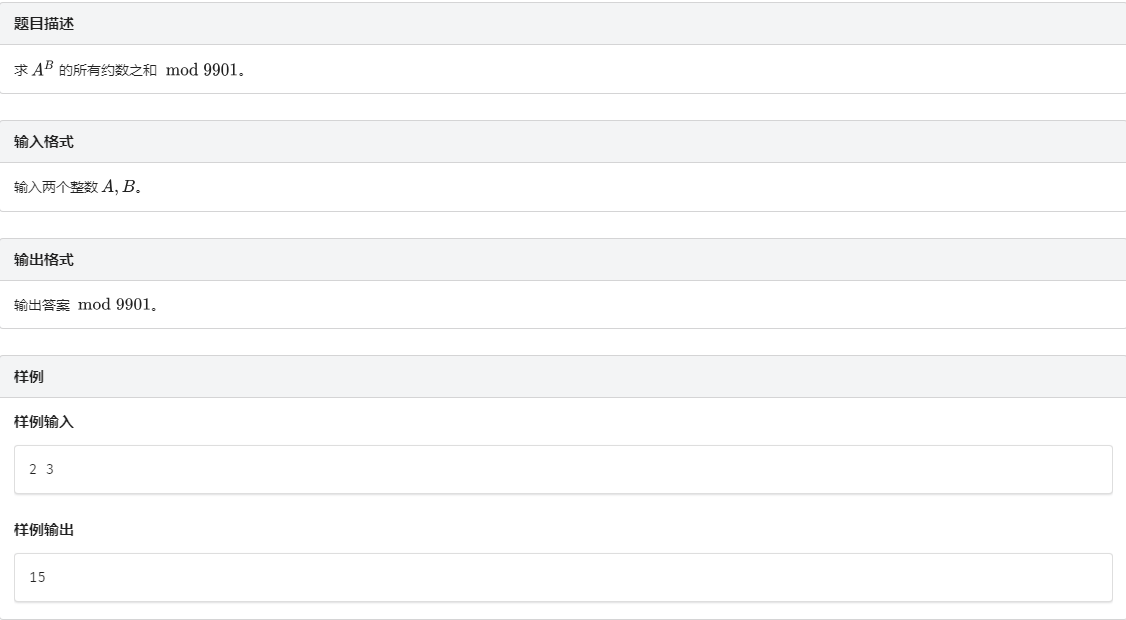The width and height of the screenshot is (1126, 620).
Task: Click the character 求 starting the description
Action: pyautogui.click(x=21, y=70)
